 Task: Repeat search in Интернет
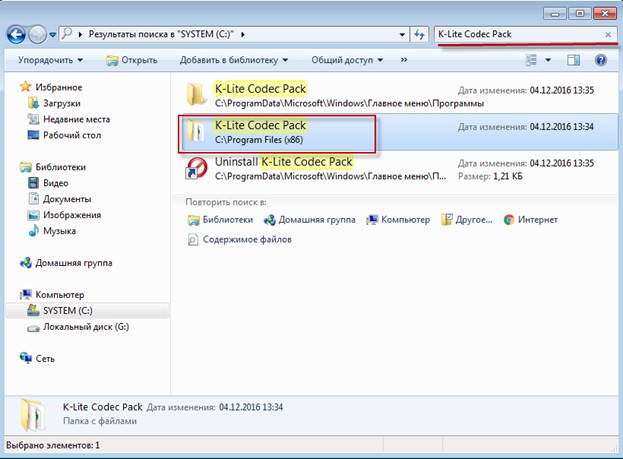[530, 220]
